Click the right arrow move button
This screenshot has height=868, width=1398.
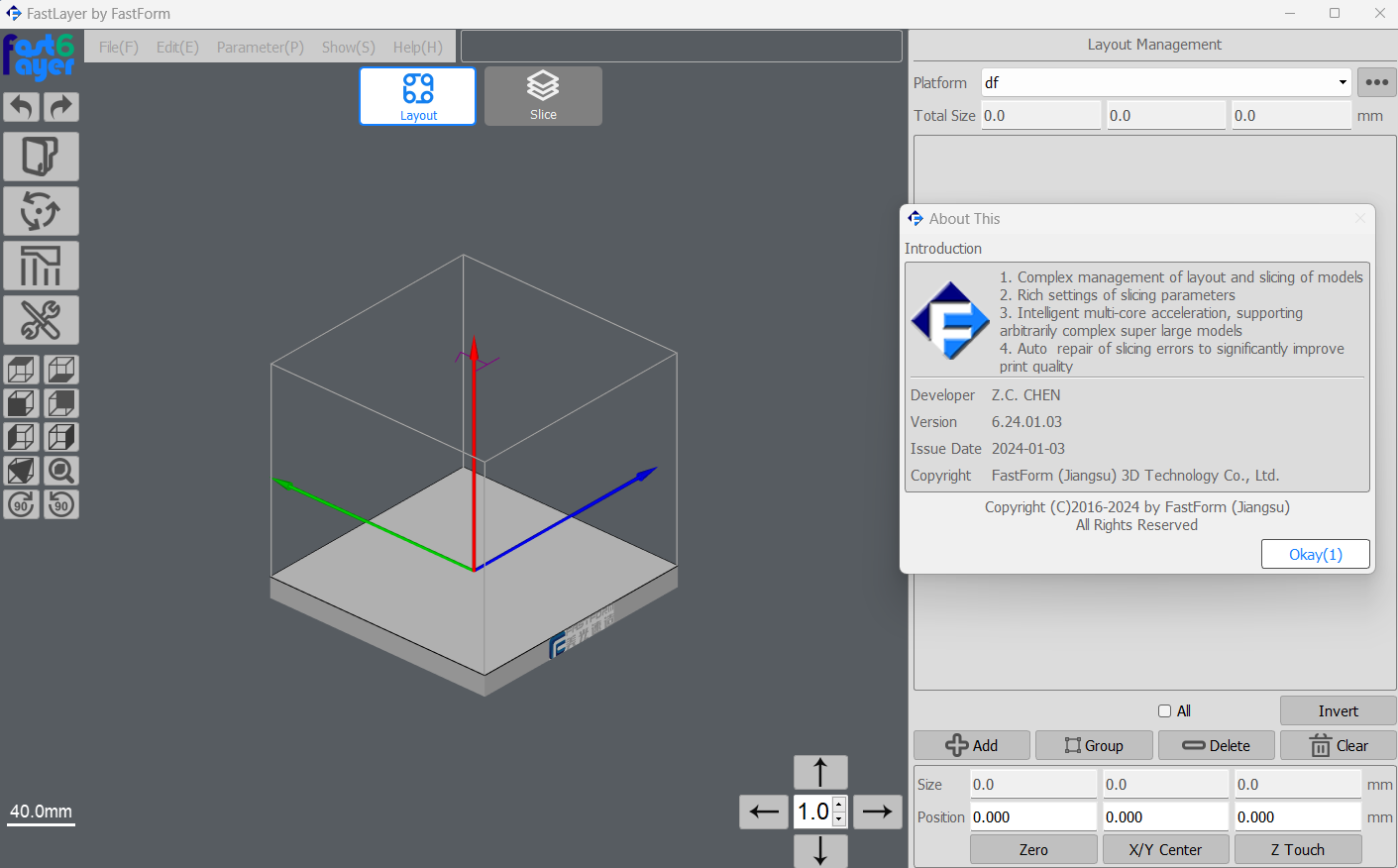pos(877,812)
